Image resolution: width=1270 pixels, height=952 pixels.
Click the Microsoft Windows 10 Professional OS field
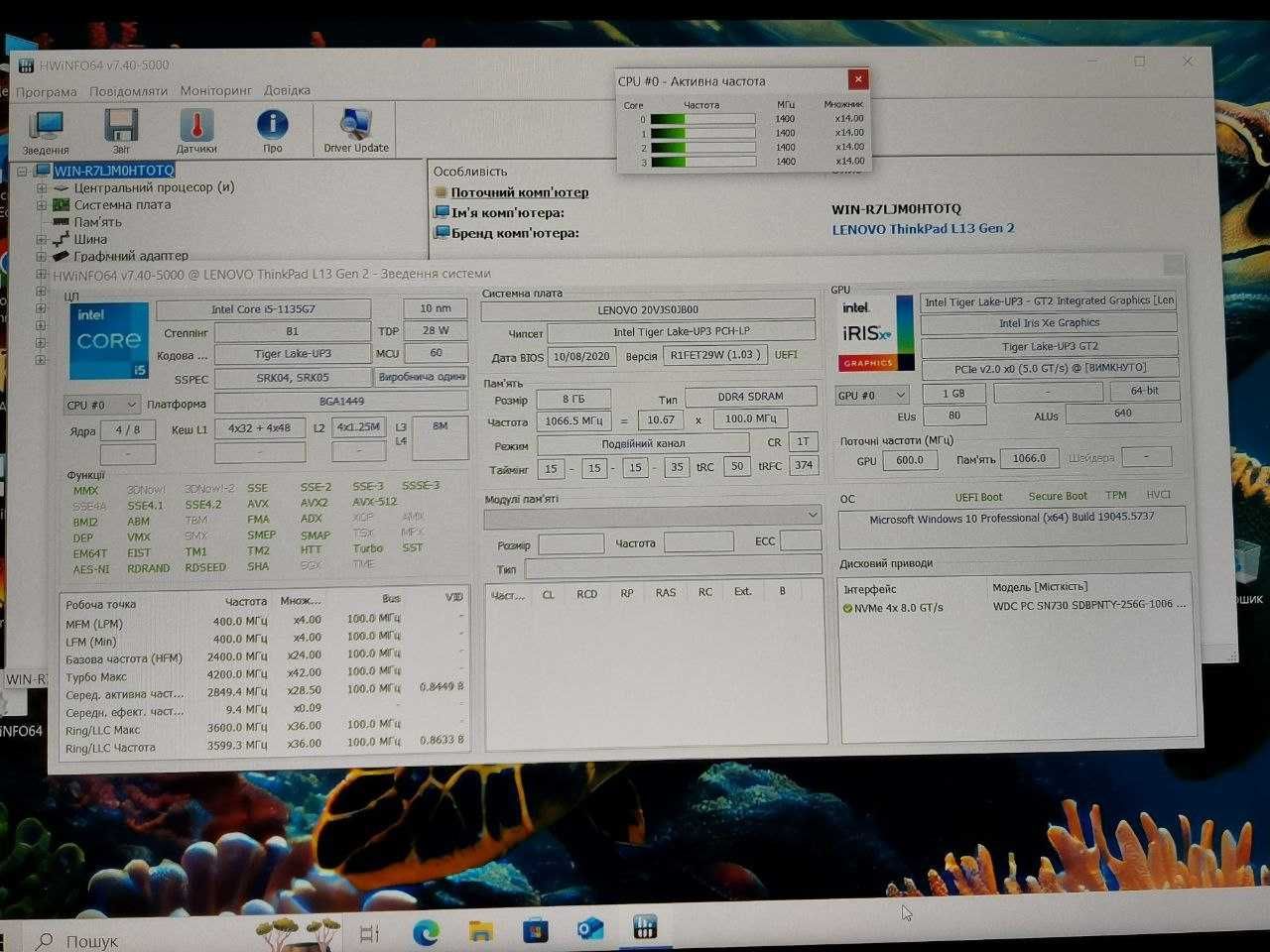[x=1012, y=527]
